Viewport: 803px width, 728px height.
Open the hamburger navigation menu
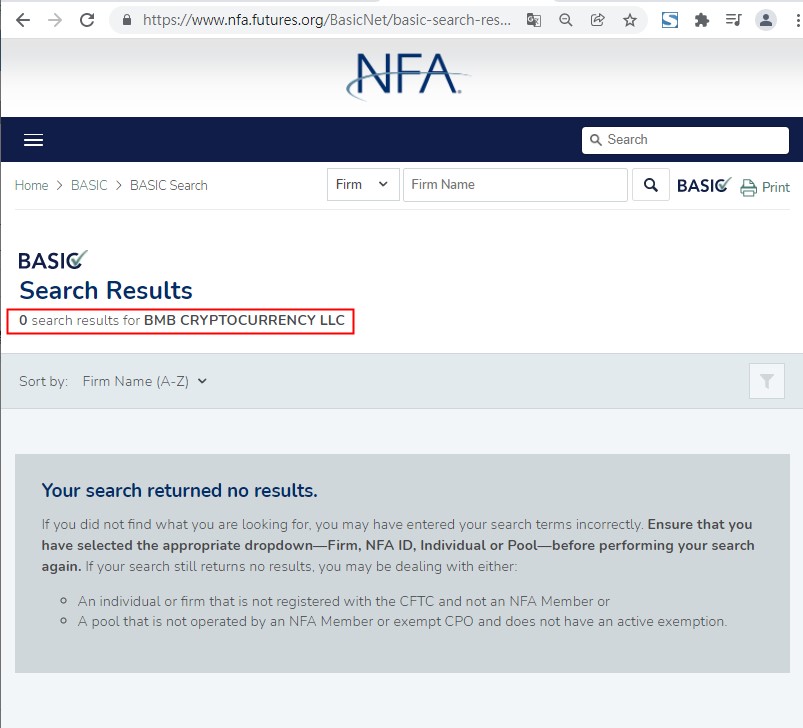33,140
